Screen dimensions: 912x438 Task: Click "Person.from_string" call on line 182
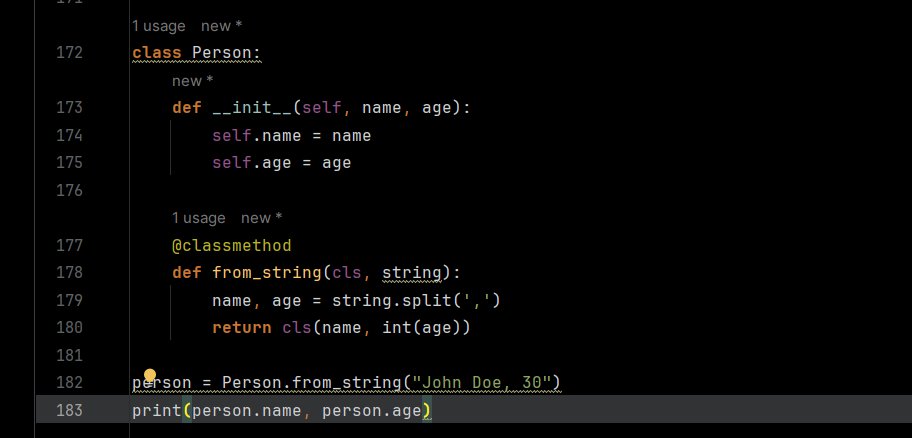(312, 382)
